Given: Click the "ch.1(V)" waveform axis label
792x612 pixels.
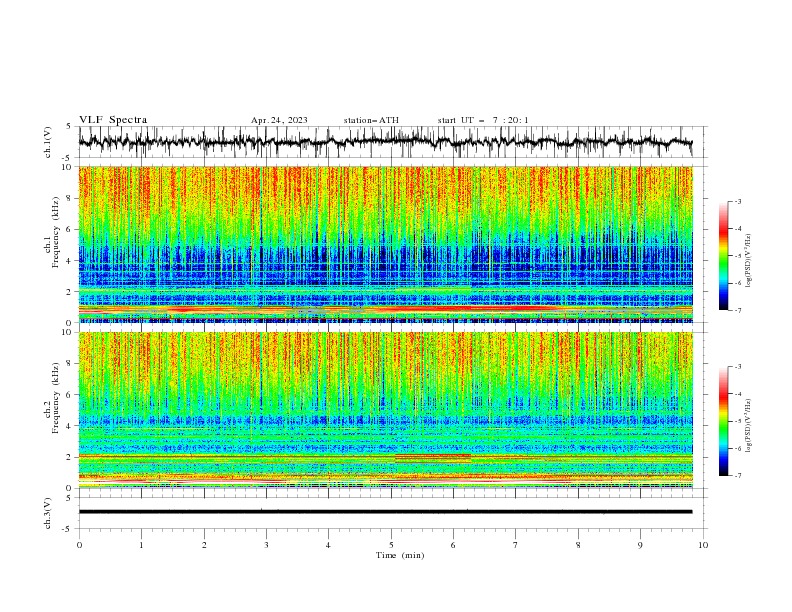Looking at the screenshot, I should click(48, 142).
